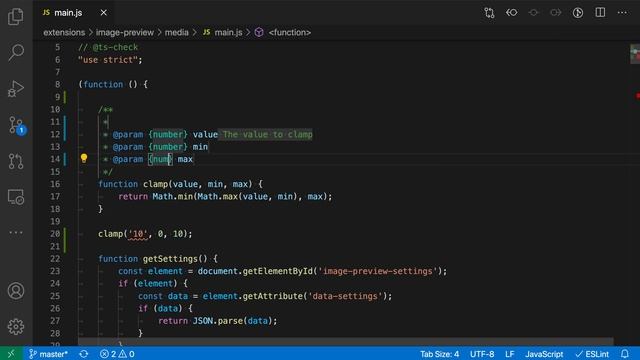Open the Explorer view in activity bar
Viewport: 640px width, 360px height.
pyautogui.click(x=16, y=17)
